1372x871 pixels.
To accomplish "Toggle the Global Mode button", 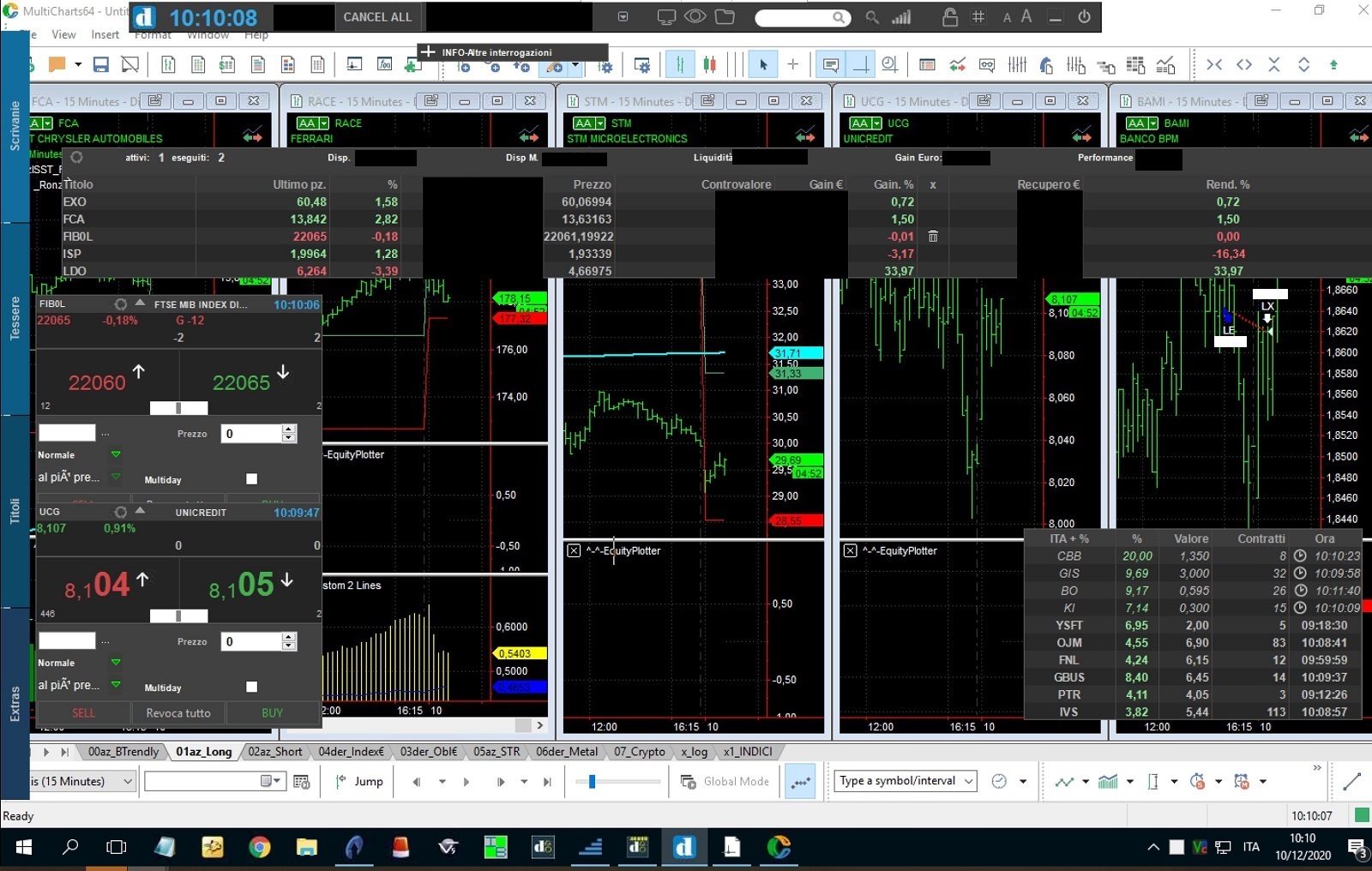I will [725, 781].
